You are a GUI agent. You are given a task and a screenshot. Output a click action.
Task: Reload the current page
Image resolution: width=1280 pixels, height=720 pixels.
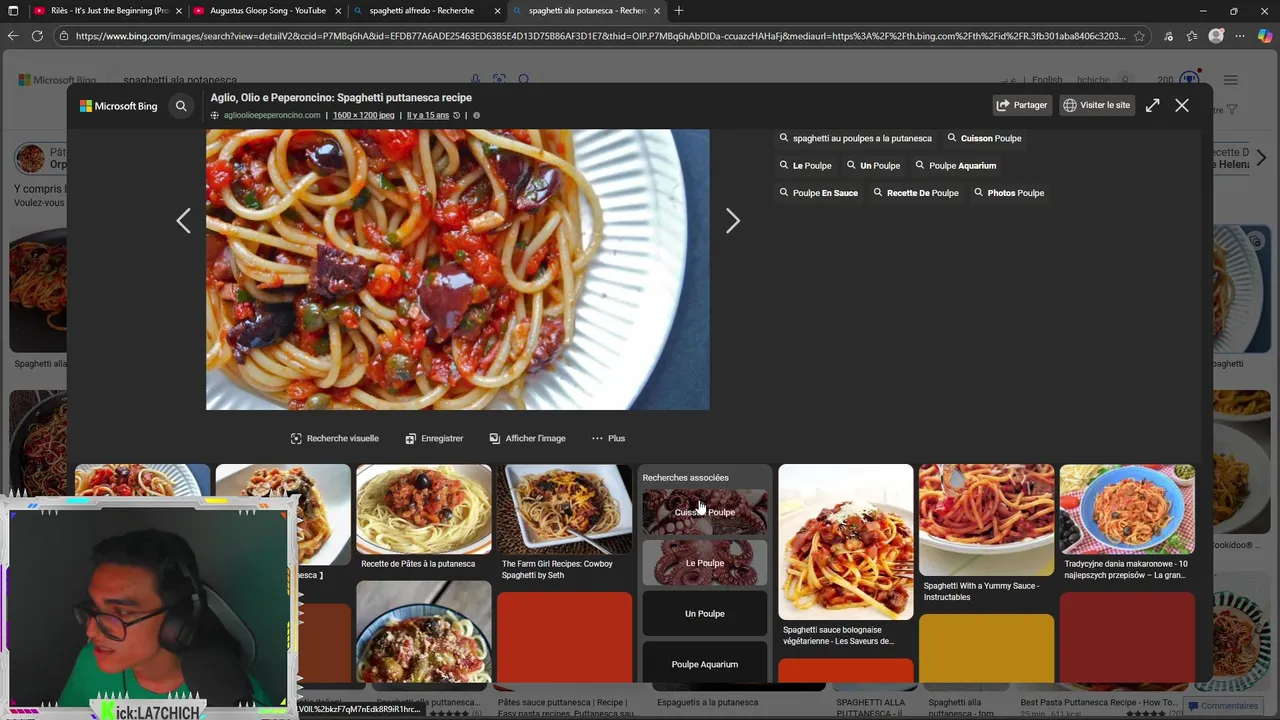tap(37, 36)
